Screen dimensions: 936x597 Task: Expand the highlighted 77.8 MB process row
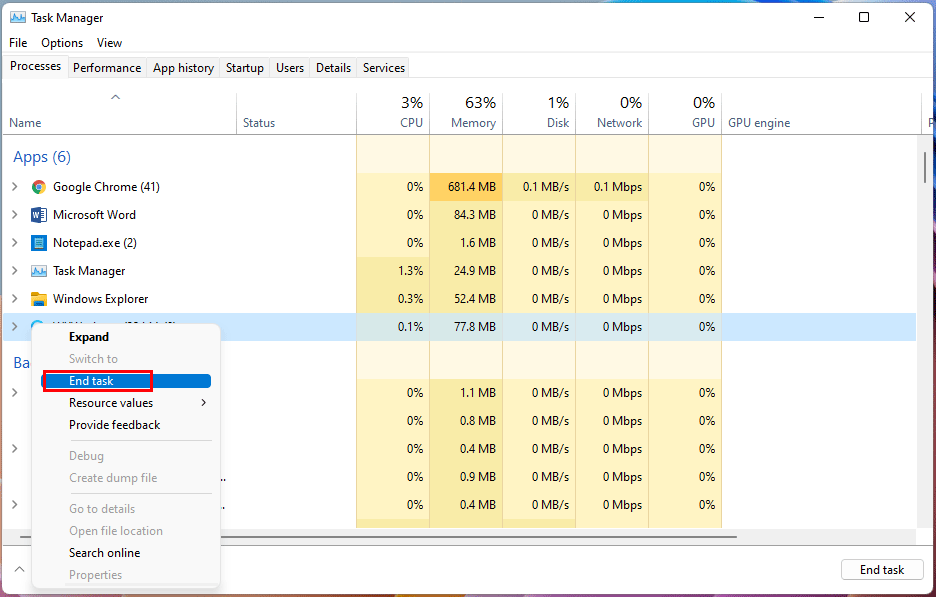(x=15, y=327)
